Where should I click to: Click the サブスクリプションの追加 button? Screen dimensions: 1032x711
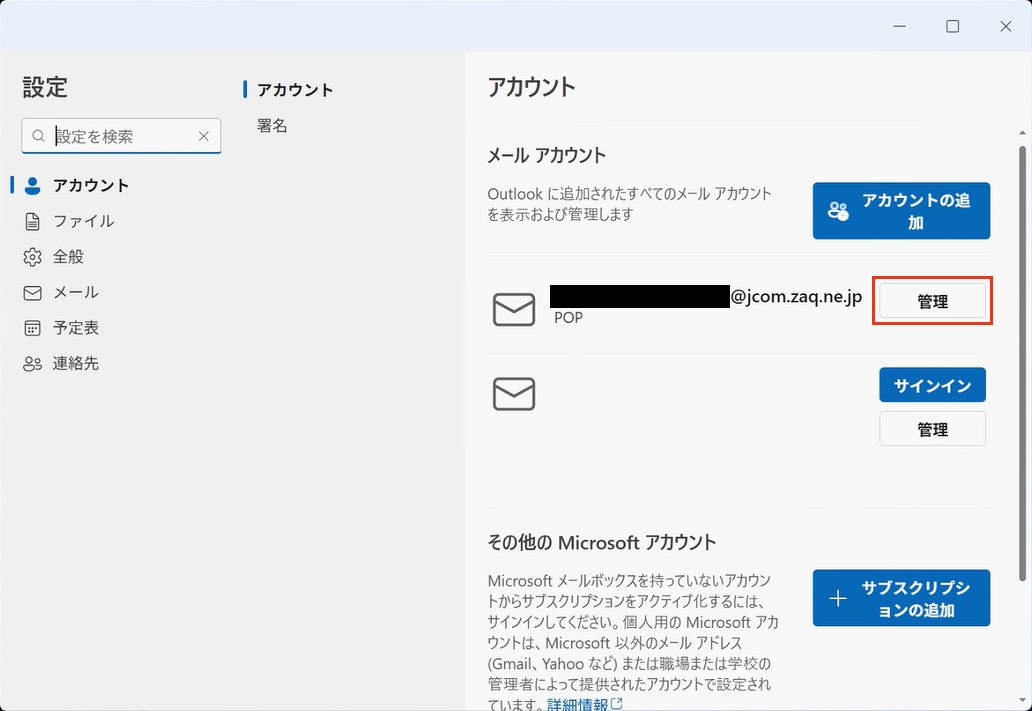(x=900, y=597)
